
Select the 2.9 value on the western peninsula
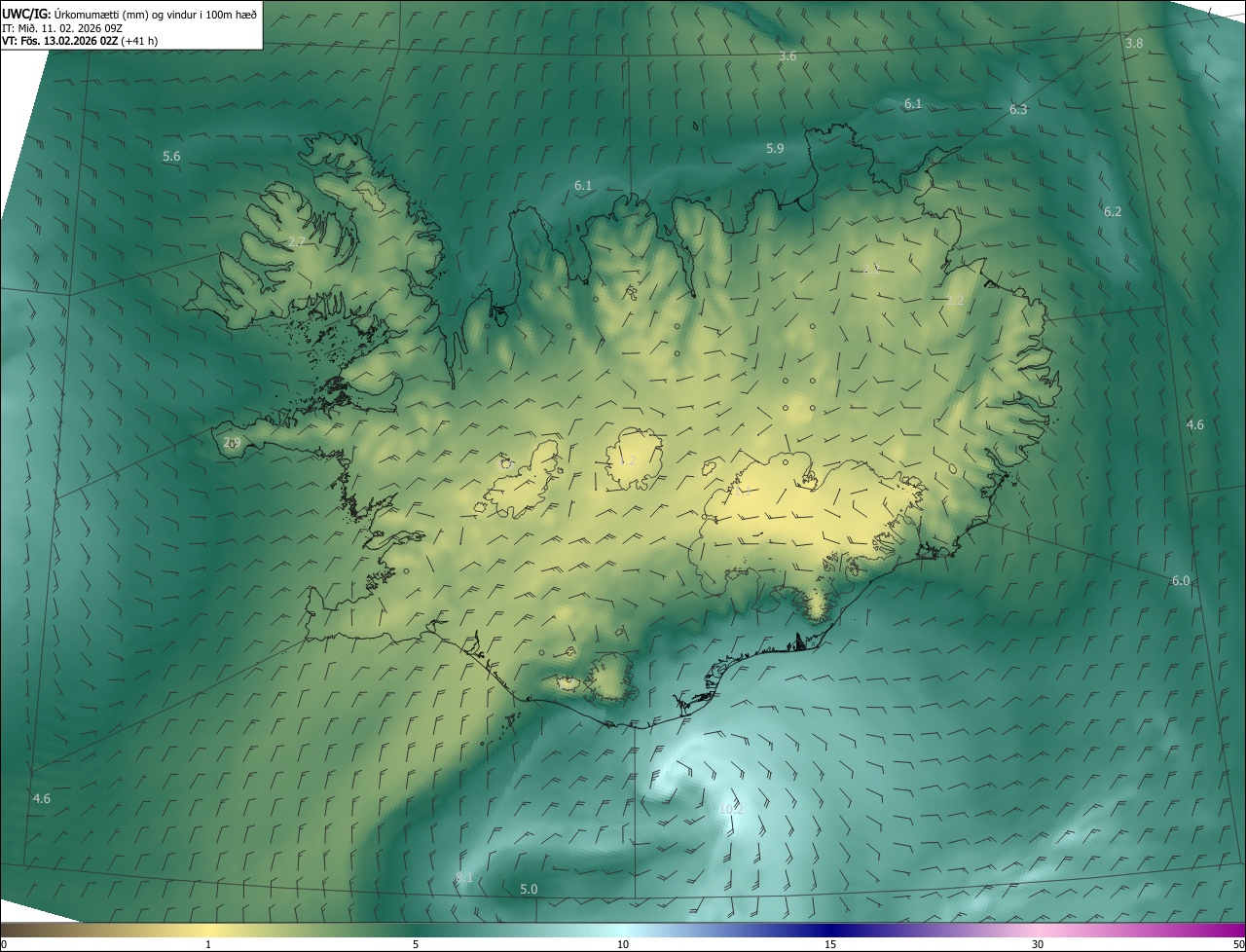coord(232,443)
